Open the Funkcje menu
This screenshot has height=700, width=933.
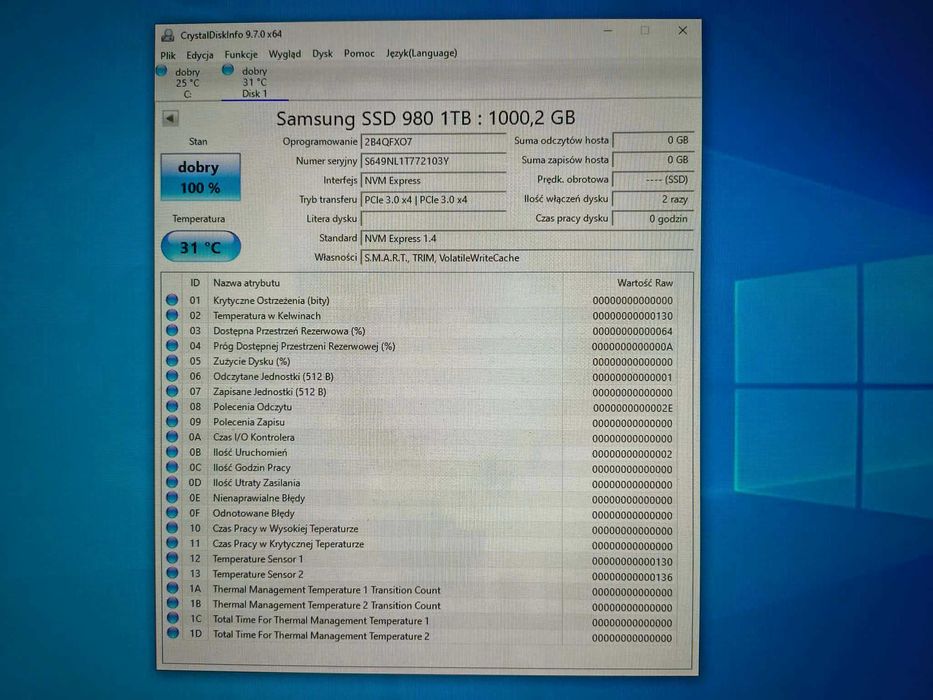[241, 54]
